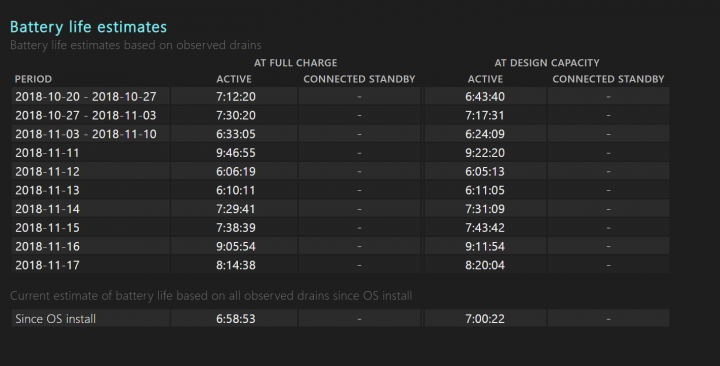Select the 2018-11-12 period cell

[90, 172]
